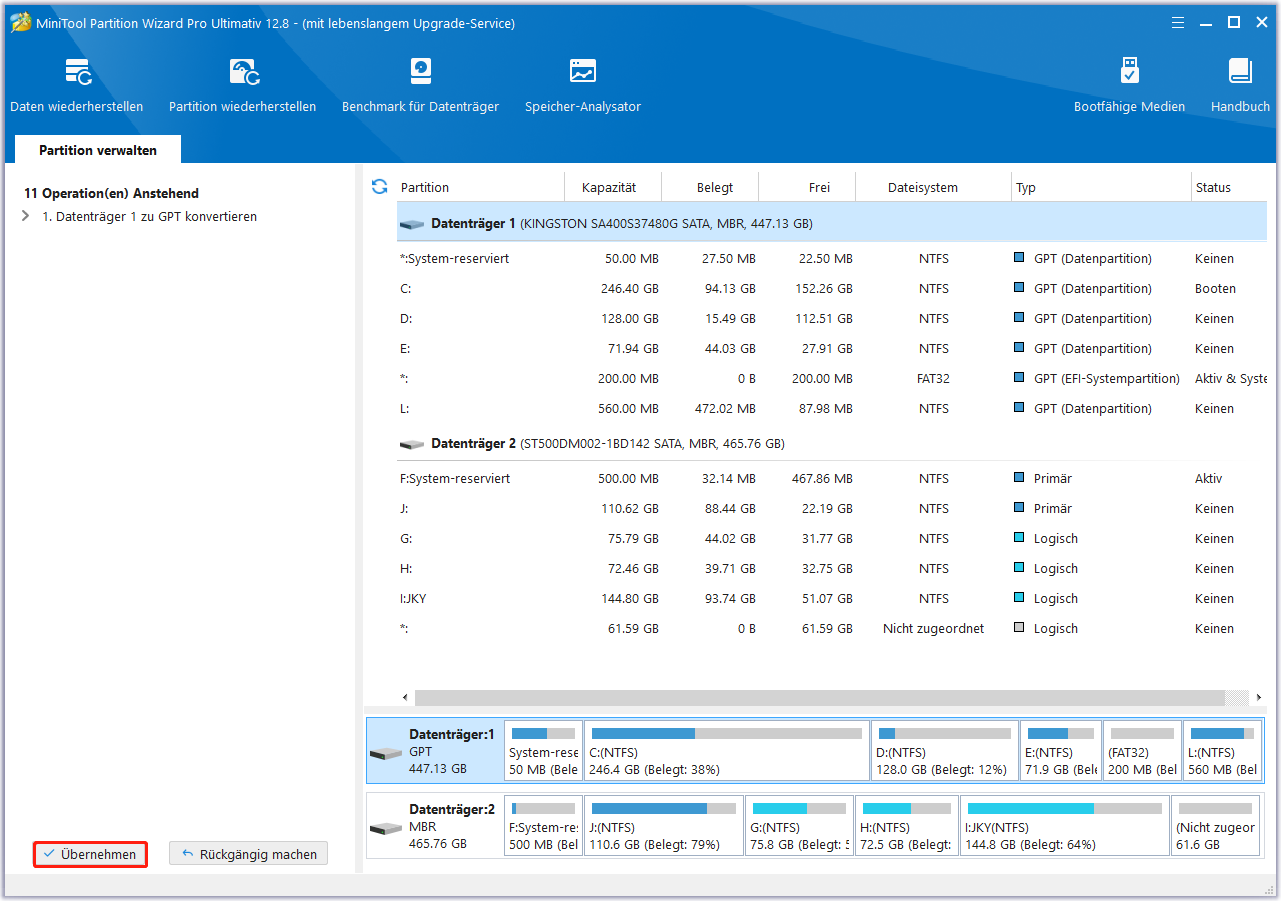
Task: Open the Handbuch
Action: 1240,86
